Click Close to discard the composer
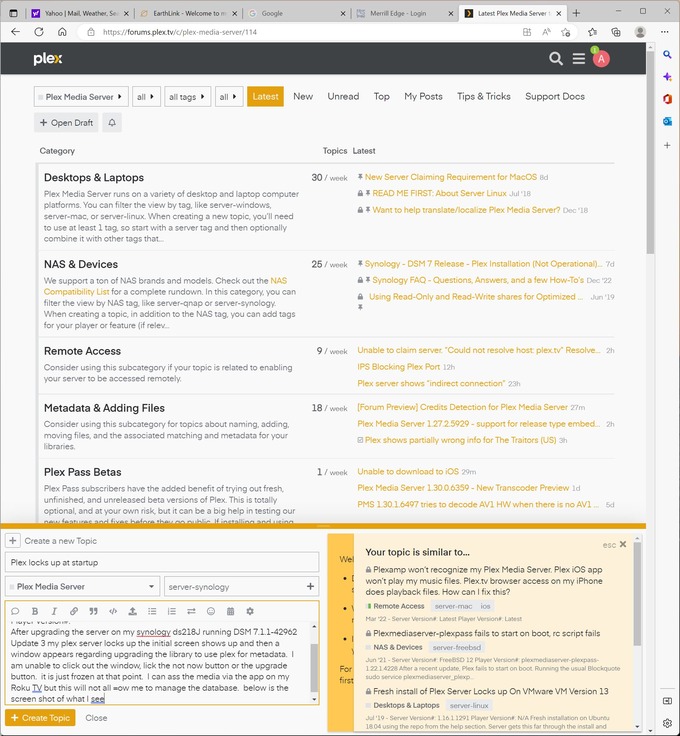The height and width of the screenshot is (736, 680). point(96,718)
